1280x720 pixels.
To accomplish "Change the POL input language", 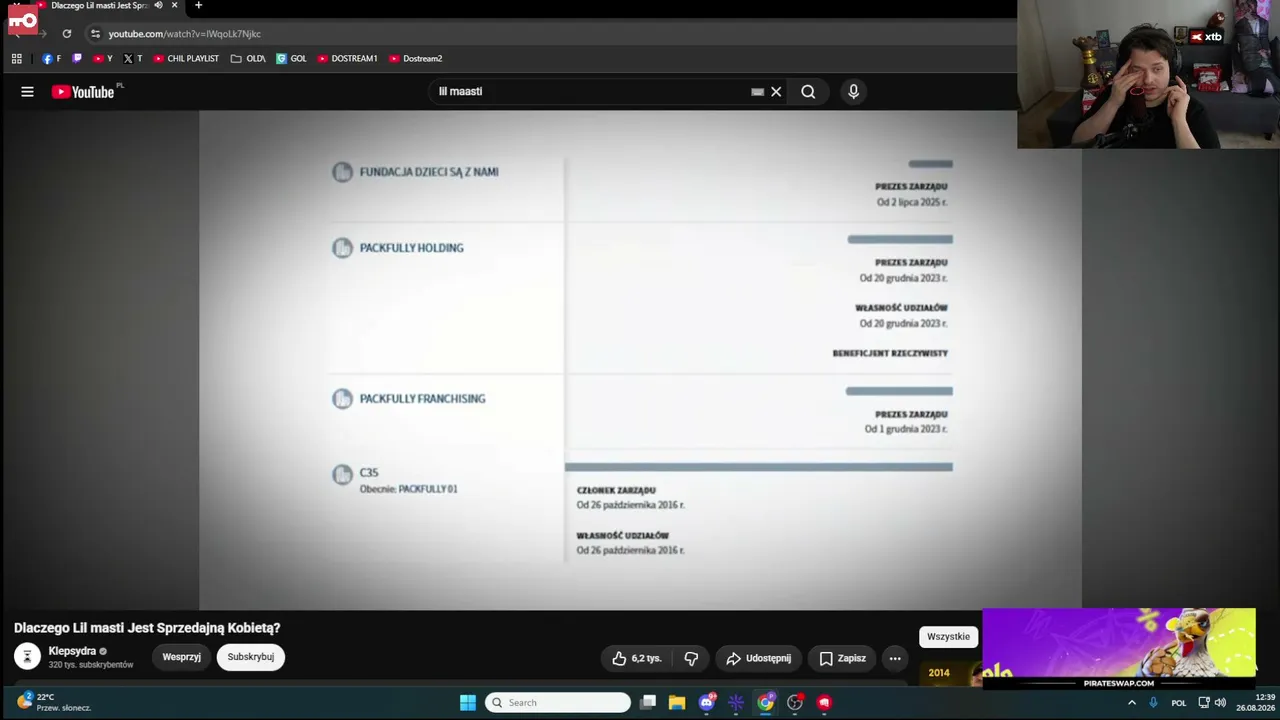I will (1179, 703).
